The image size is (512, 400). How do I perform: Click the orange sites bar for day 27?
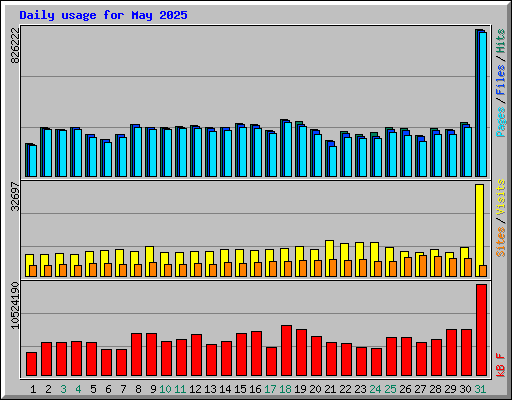(x=423, y=266)
